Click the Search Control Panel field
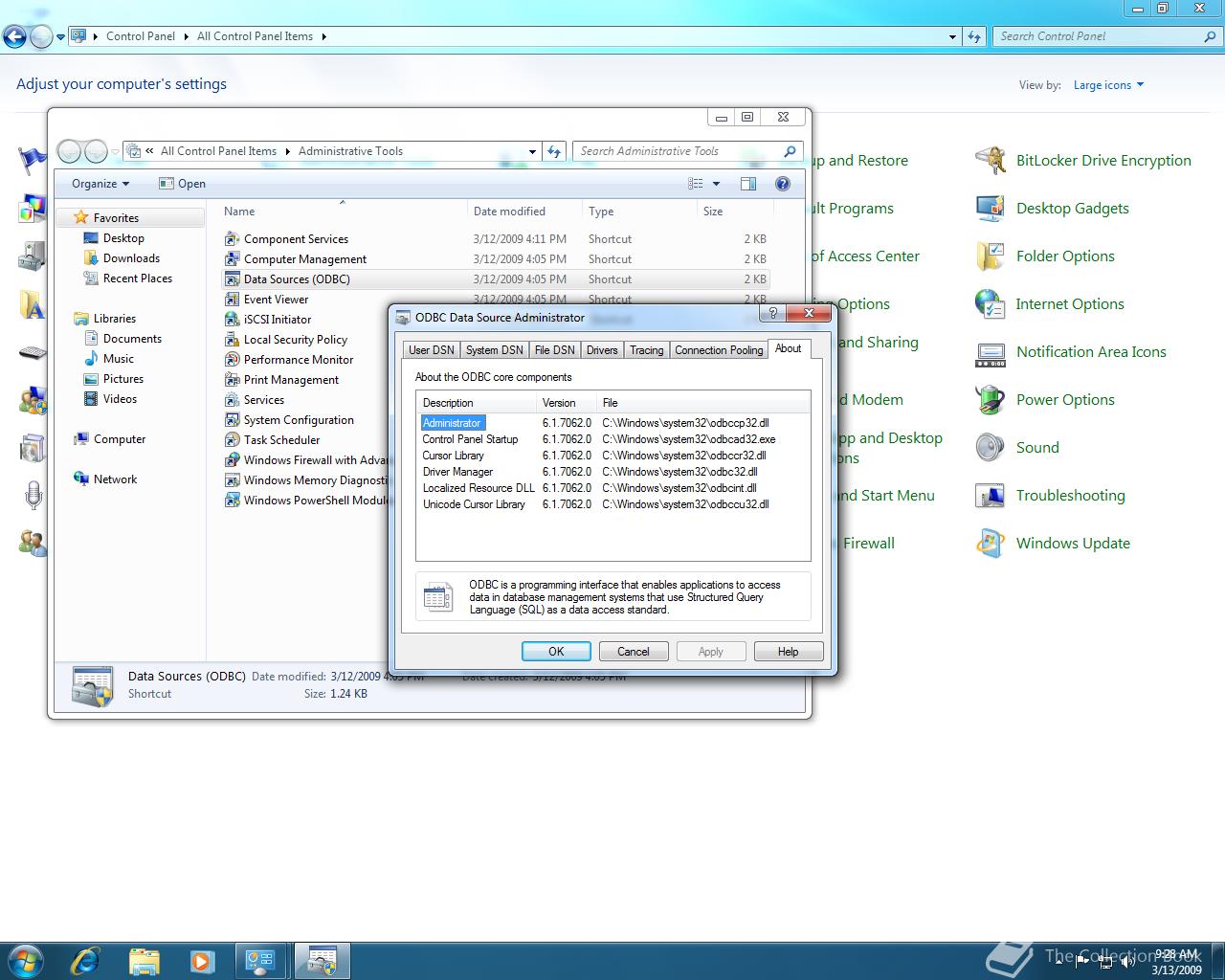 point(1107,36)
